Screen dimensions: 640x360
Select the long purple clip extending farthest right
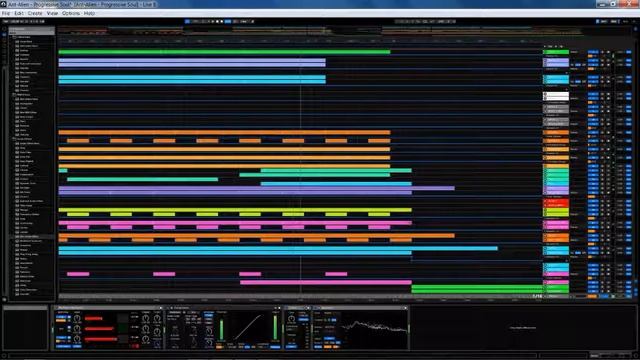[x=256, y=188]
